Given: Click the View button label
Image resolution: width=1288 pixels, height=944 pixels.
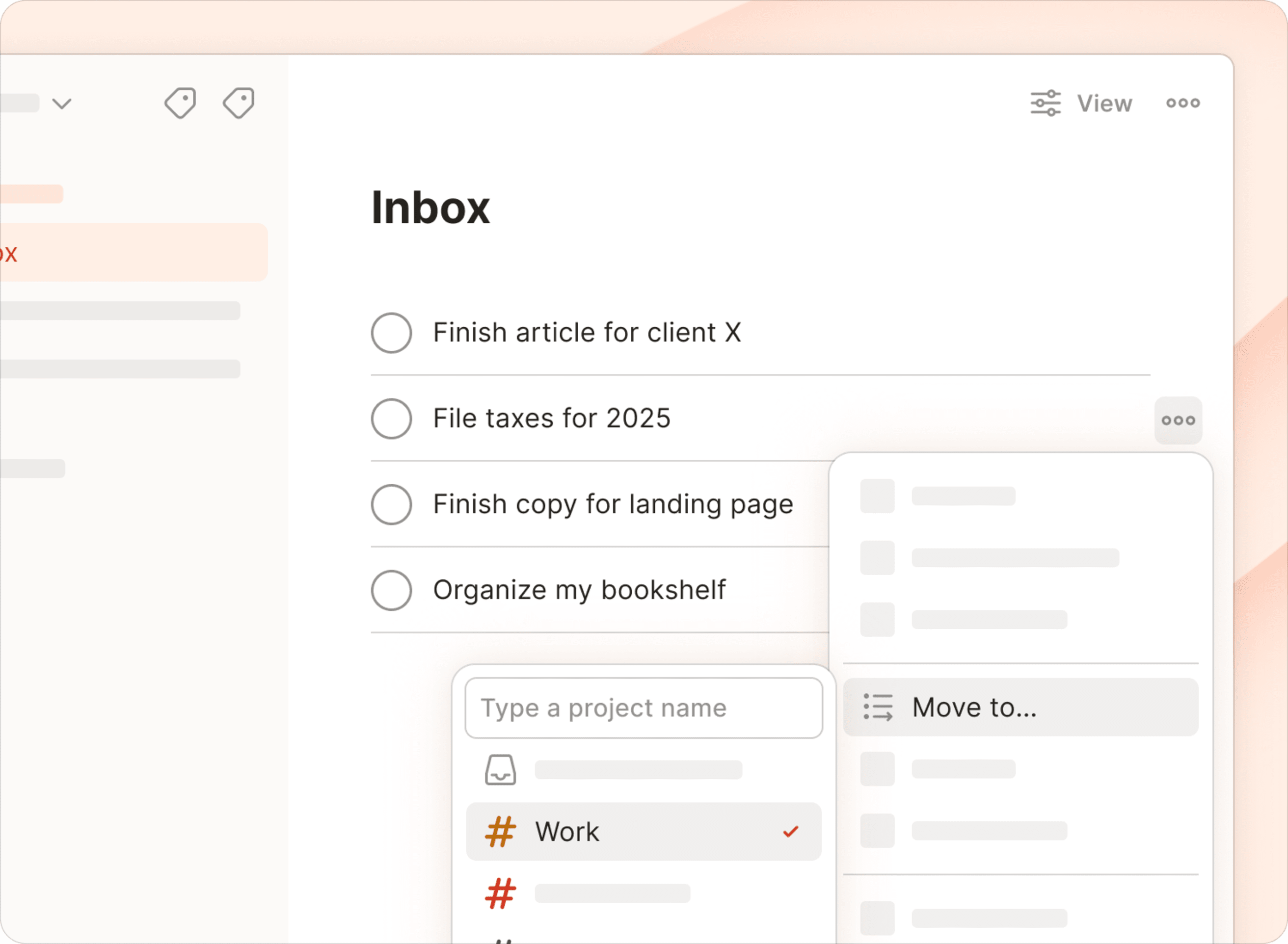Looking at the screenshot, I should 1104,104.
